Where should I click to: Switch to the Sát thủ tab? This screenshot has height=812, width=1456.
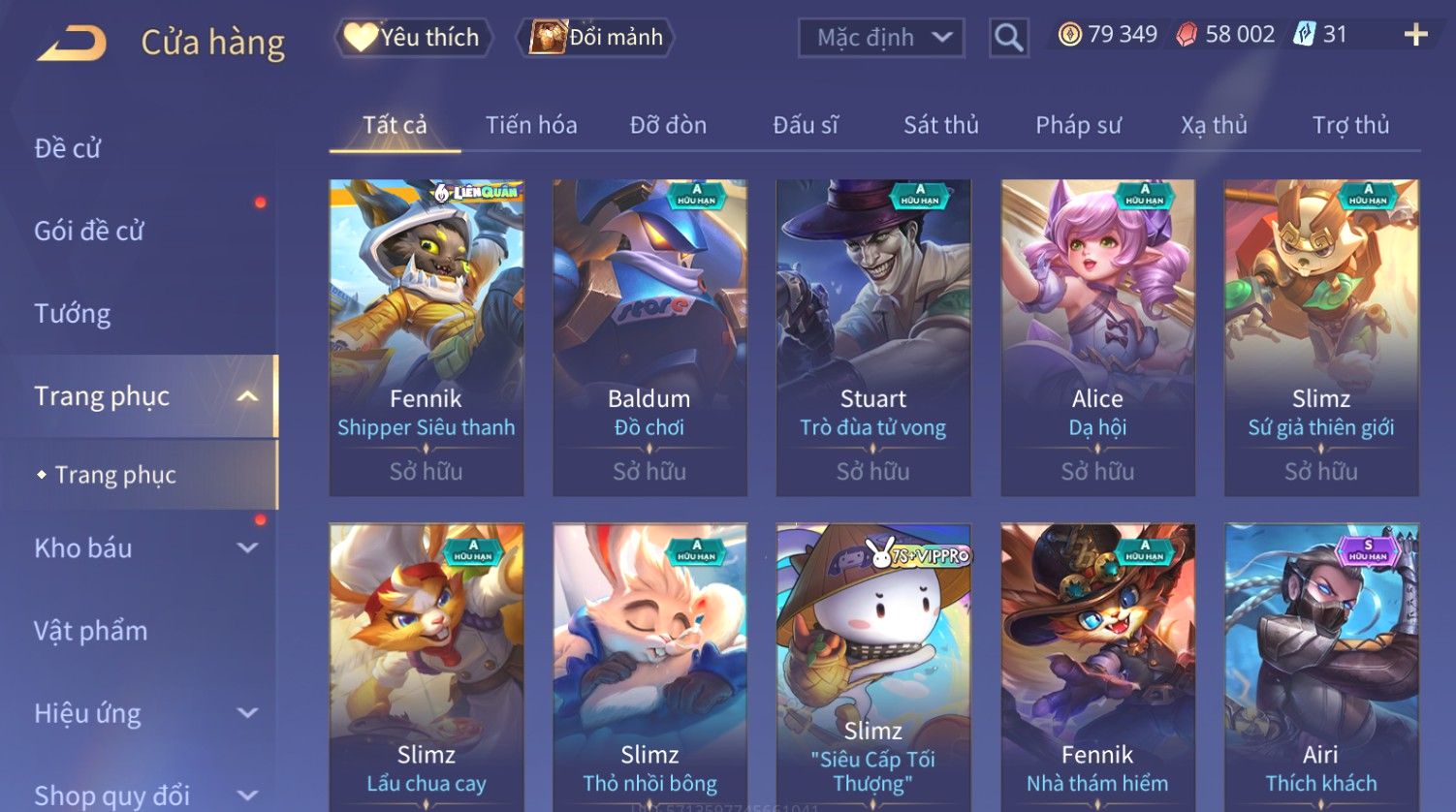pos(940,125)
